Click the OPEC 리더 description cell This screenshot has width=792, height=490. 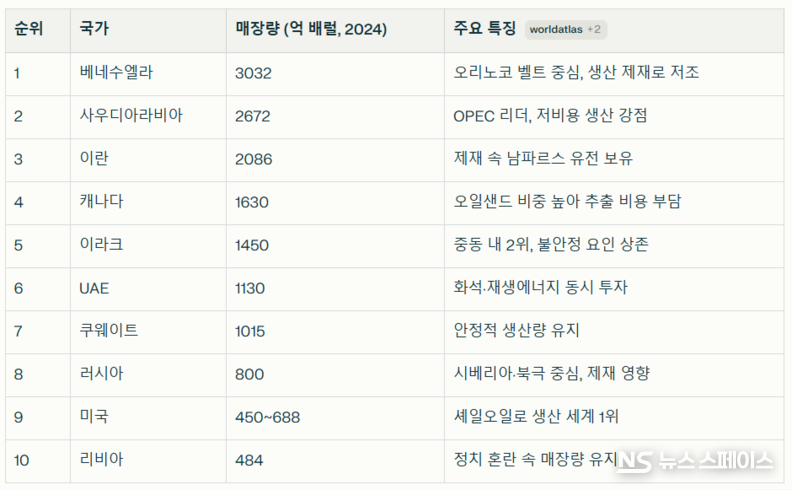(550, 116)
